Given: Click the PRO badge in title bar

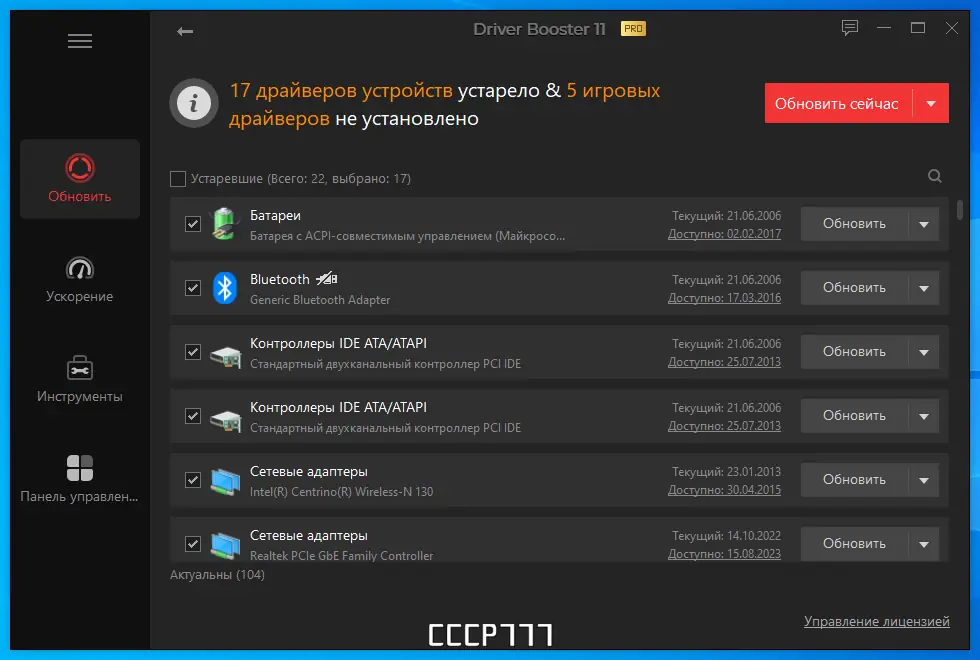Looking at the screenshot, I should pos(633,29).
